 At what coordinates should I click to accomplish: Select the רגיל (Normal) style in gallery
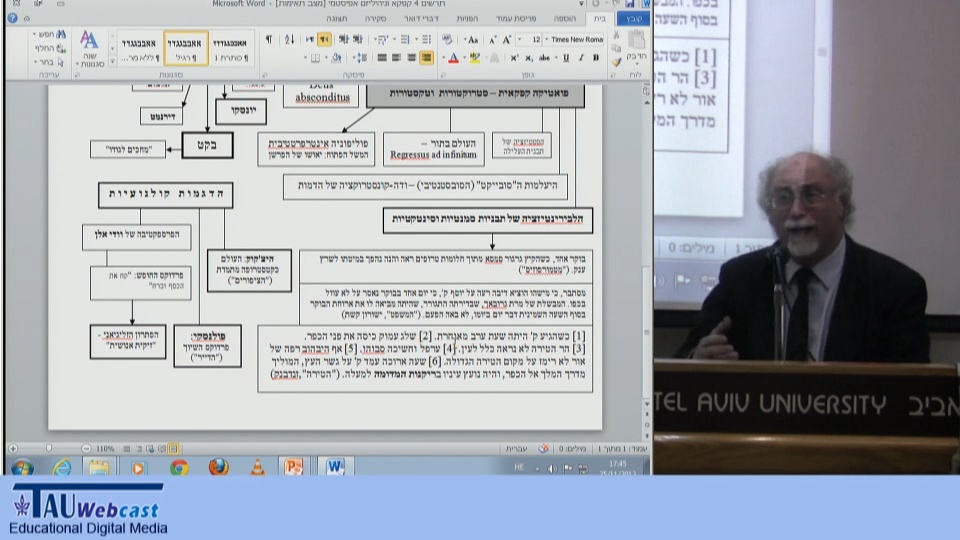(186, 48)
